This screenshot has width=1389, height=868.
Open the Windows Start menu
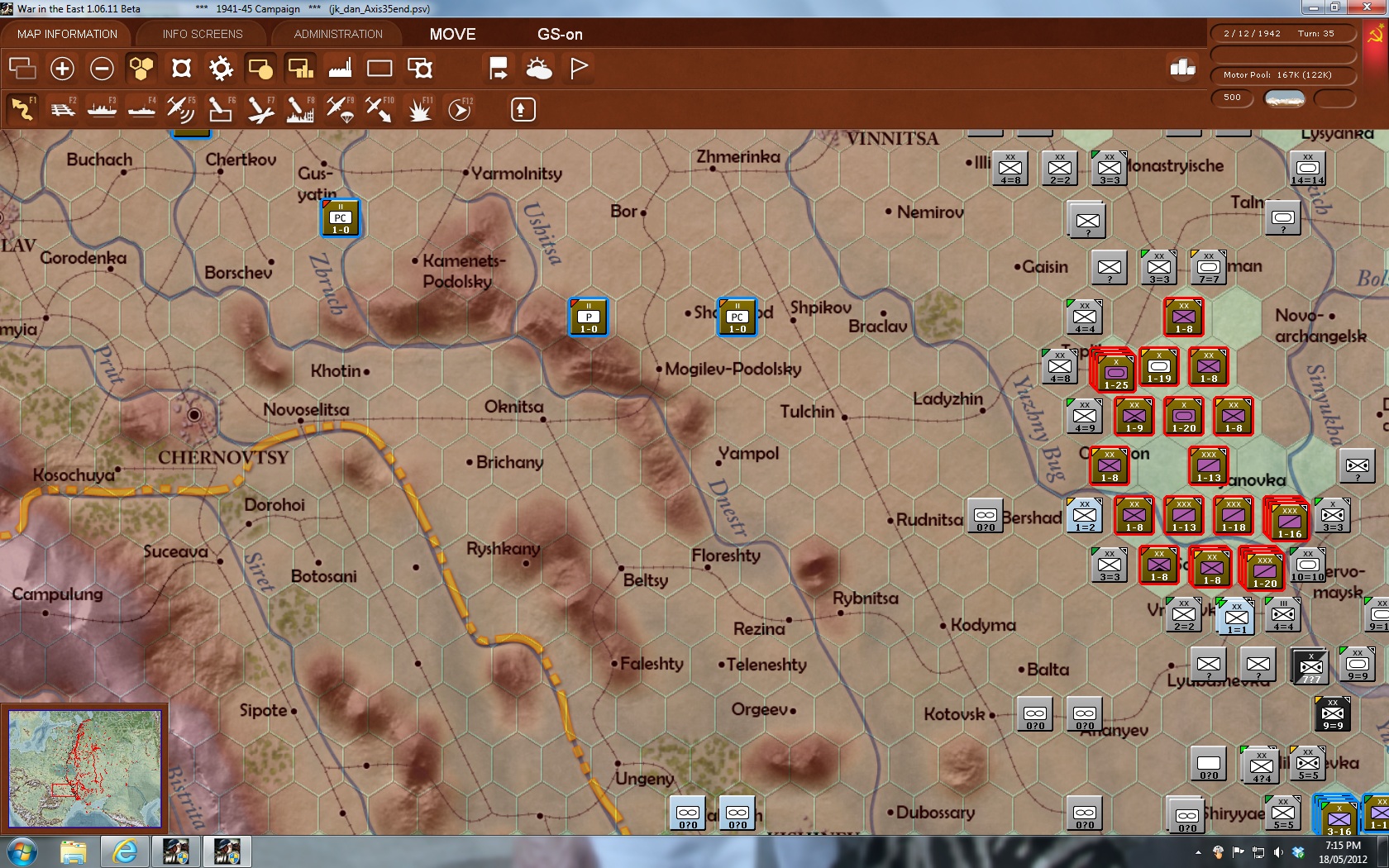pos(21,851)
